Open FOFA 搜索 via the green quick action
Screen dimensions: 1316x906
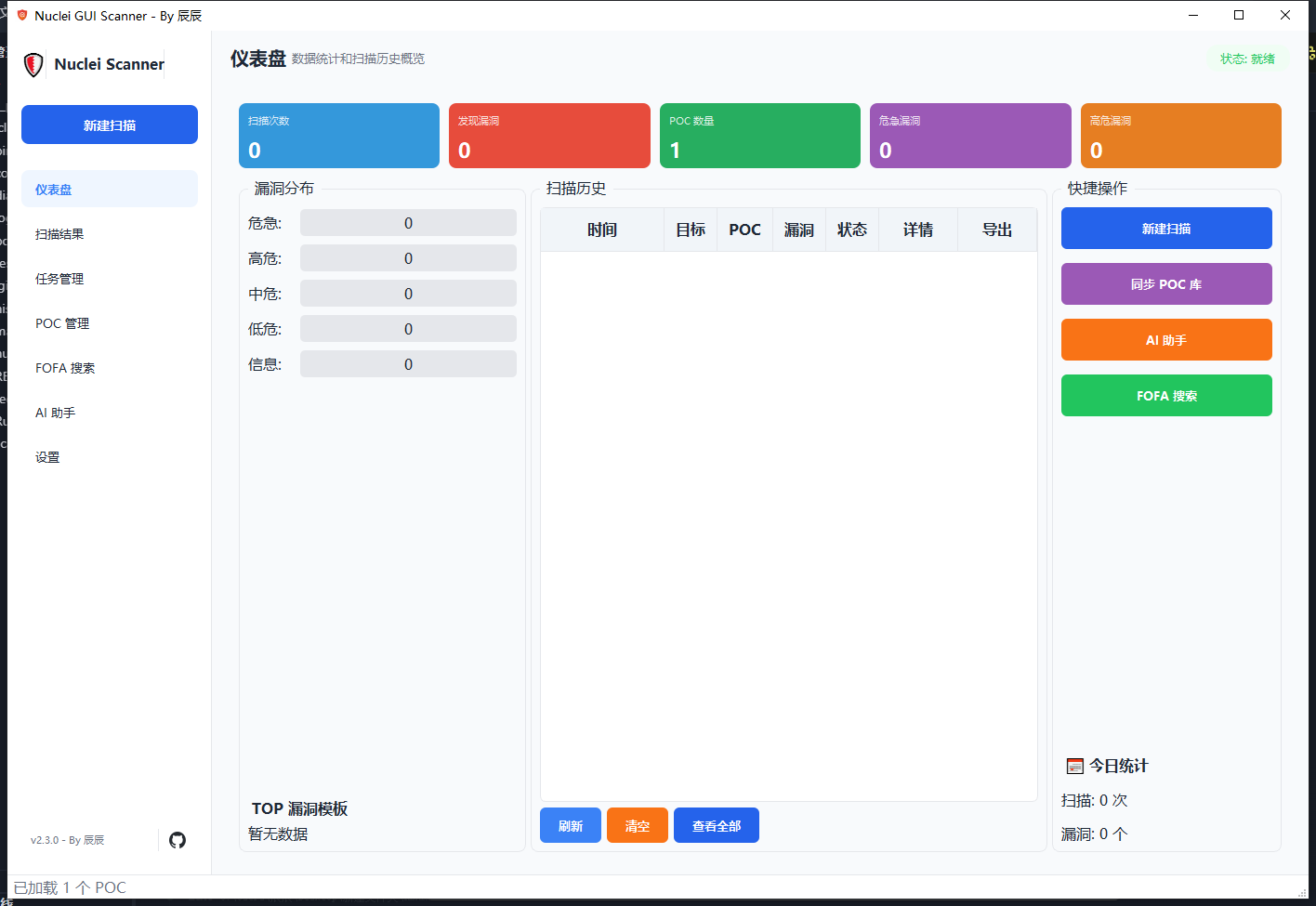(x=1166, y=395)
